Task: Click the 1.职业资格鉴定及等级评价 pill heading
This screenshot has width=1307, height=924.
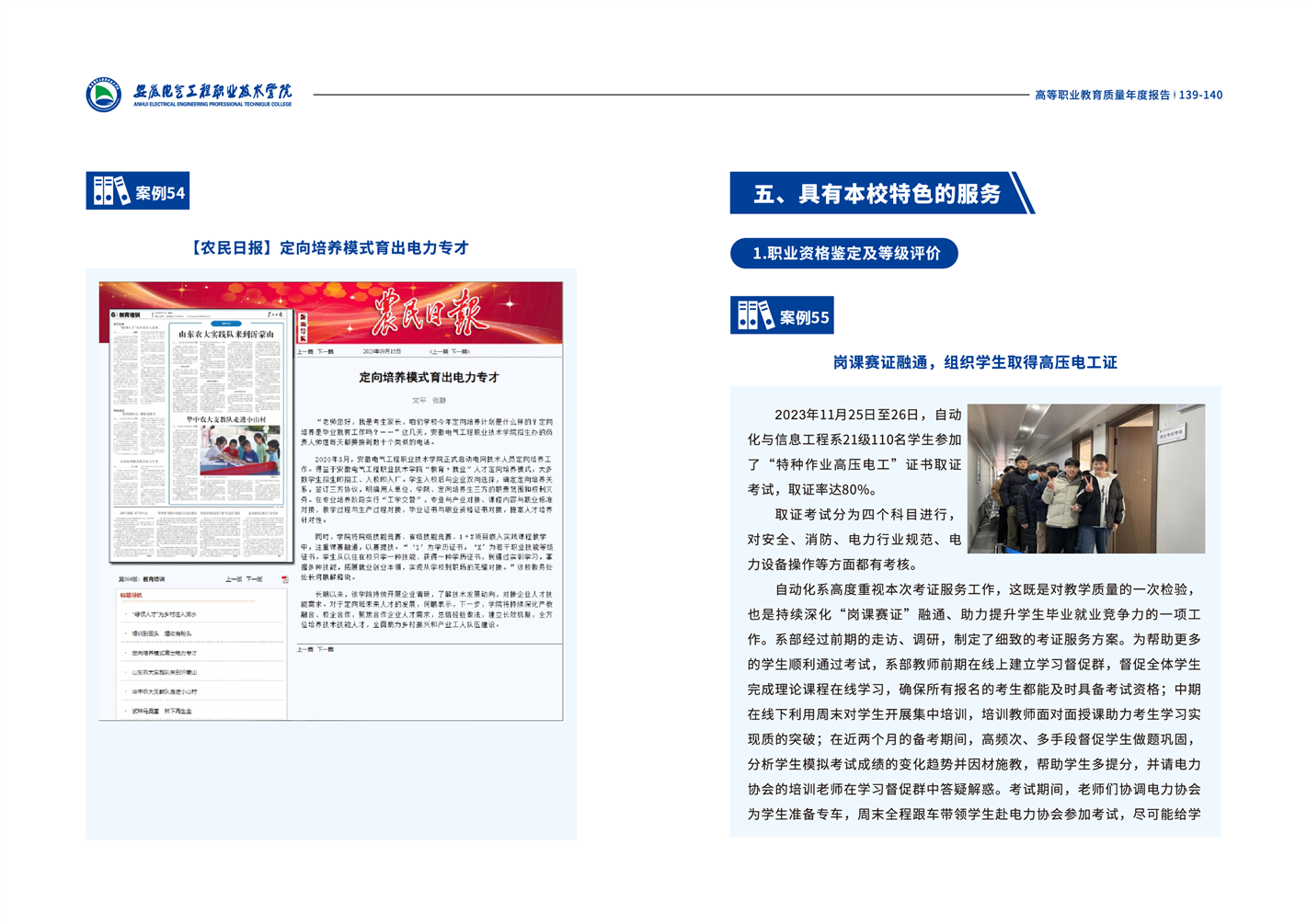Action: tap(843, 254)
